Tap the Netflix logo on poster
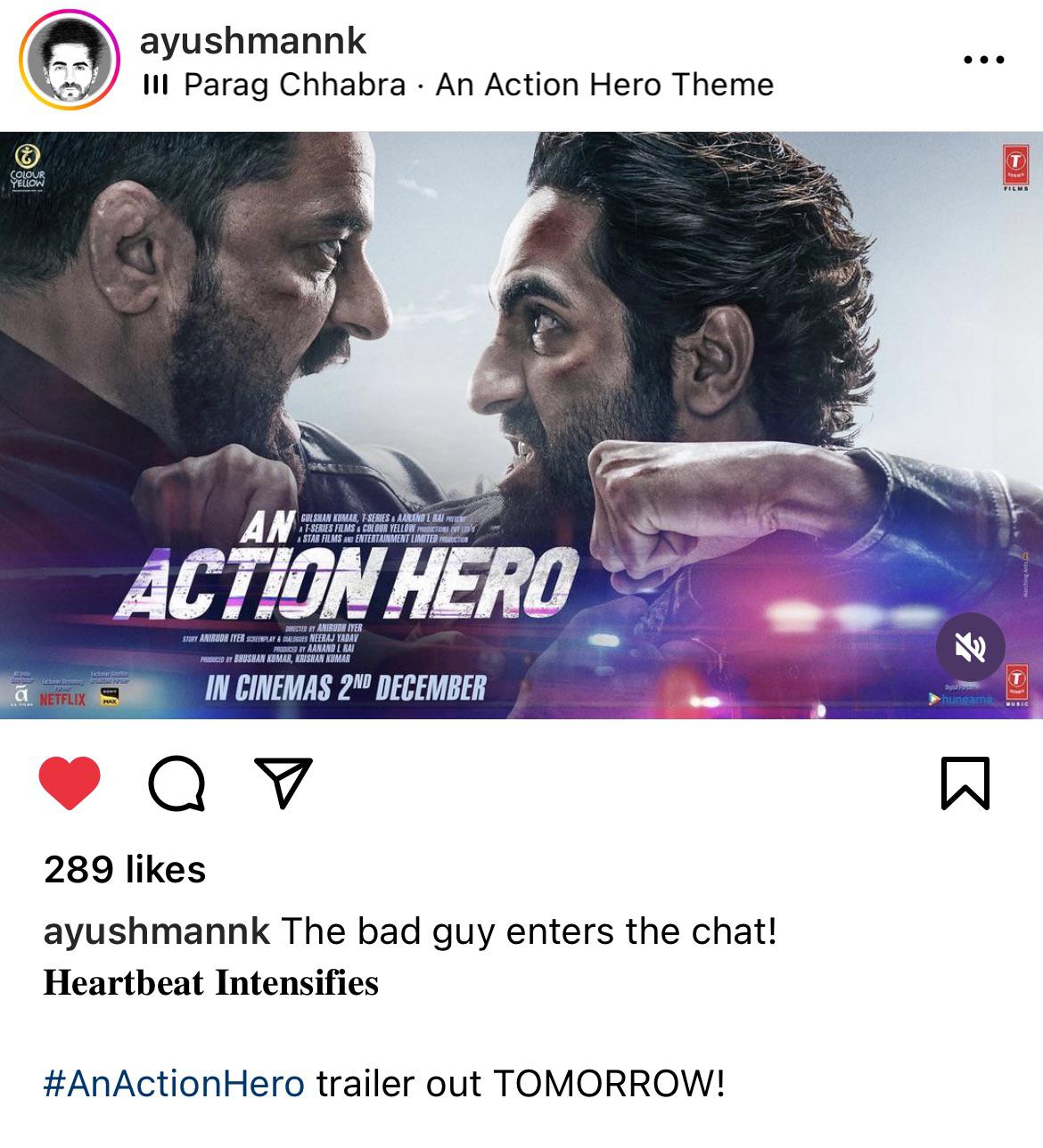Image resolution: width=1043 pixels, height=1148 pixels. (62, 700)
